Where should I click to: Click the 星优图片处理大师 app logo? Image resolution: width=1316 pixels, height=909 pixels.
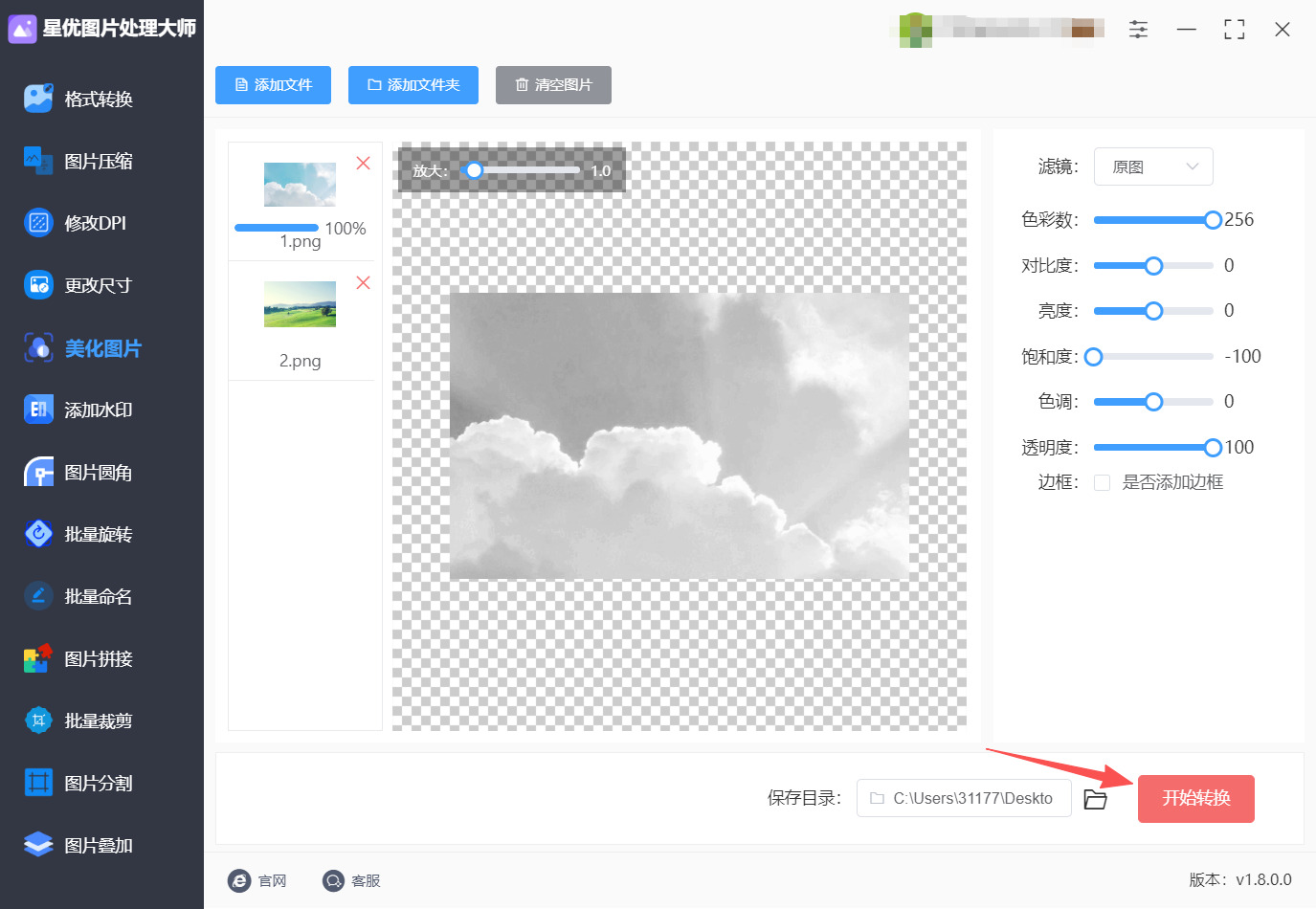pyautogui.click(x=22, y=29)
